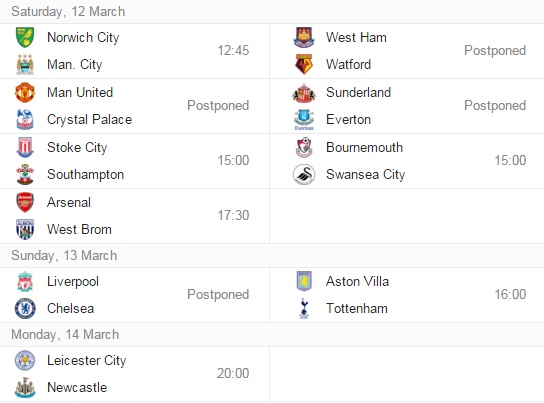Click the Tottenham cockerel crest
This screenshot has width=544, height=403.
click(x=304, y=308)
